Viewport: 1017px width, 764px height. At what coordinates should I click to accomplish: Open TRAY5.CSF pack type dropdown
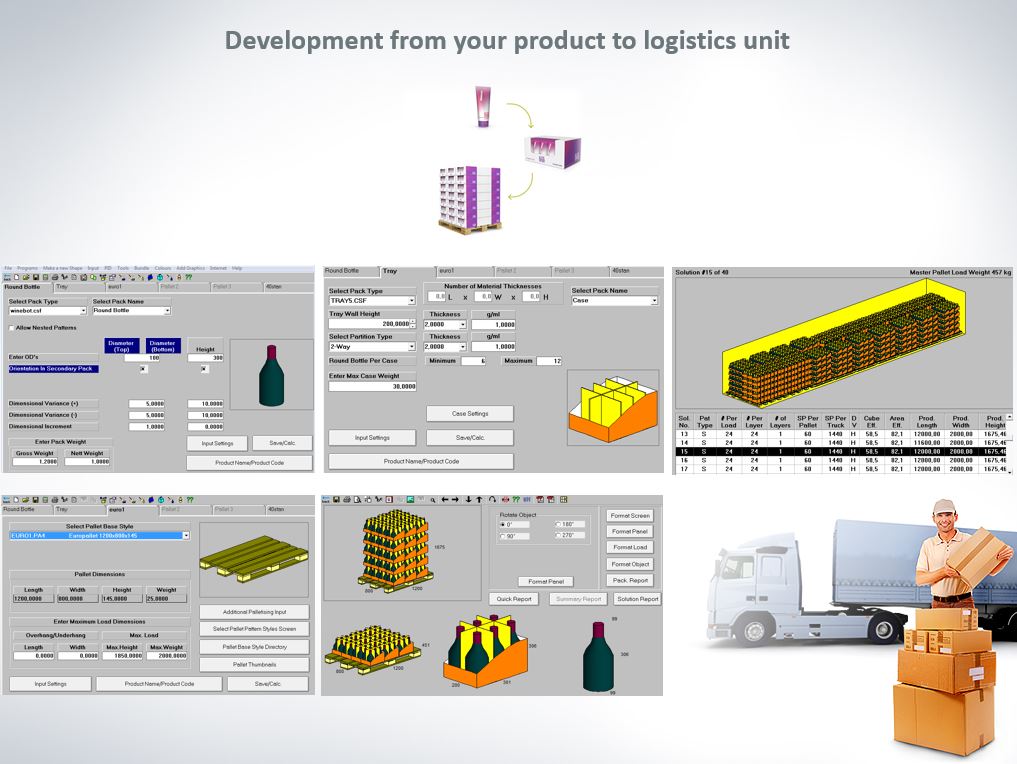pos(411,301)
